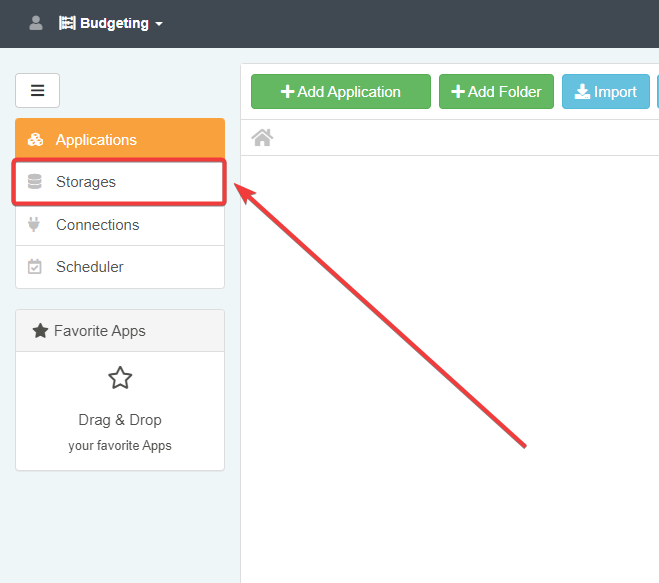Screen dimensions: 659x583
Task: Click the abacus icon beside Budgeting
Action: (67, 23)
